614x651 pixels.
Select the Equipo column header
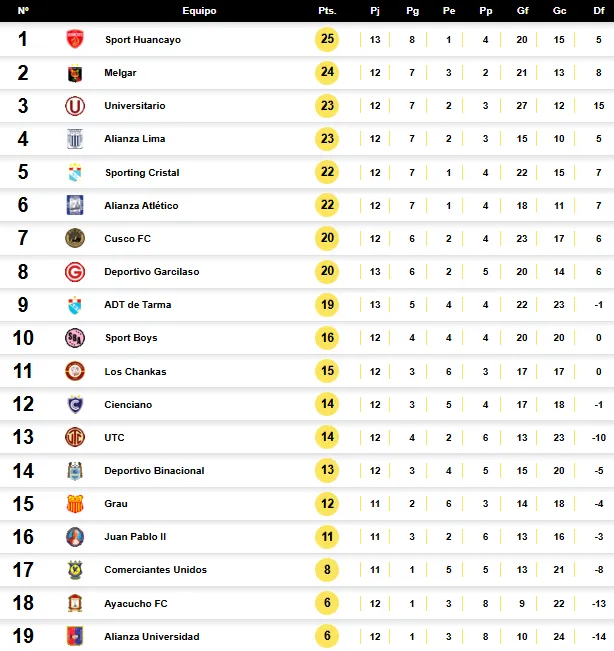coord(199,11)
